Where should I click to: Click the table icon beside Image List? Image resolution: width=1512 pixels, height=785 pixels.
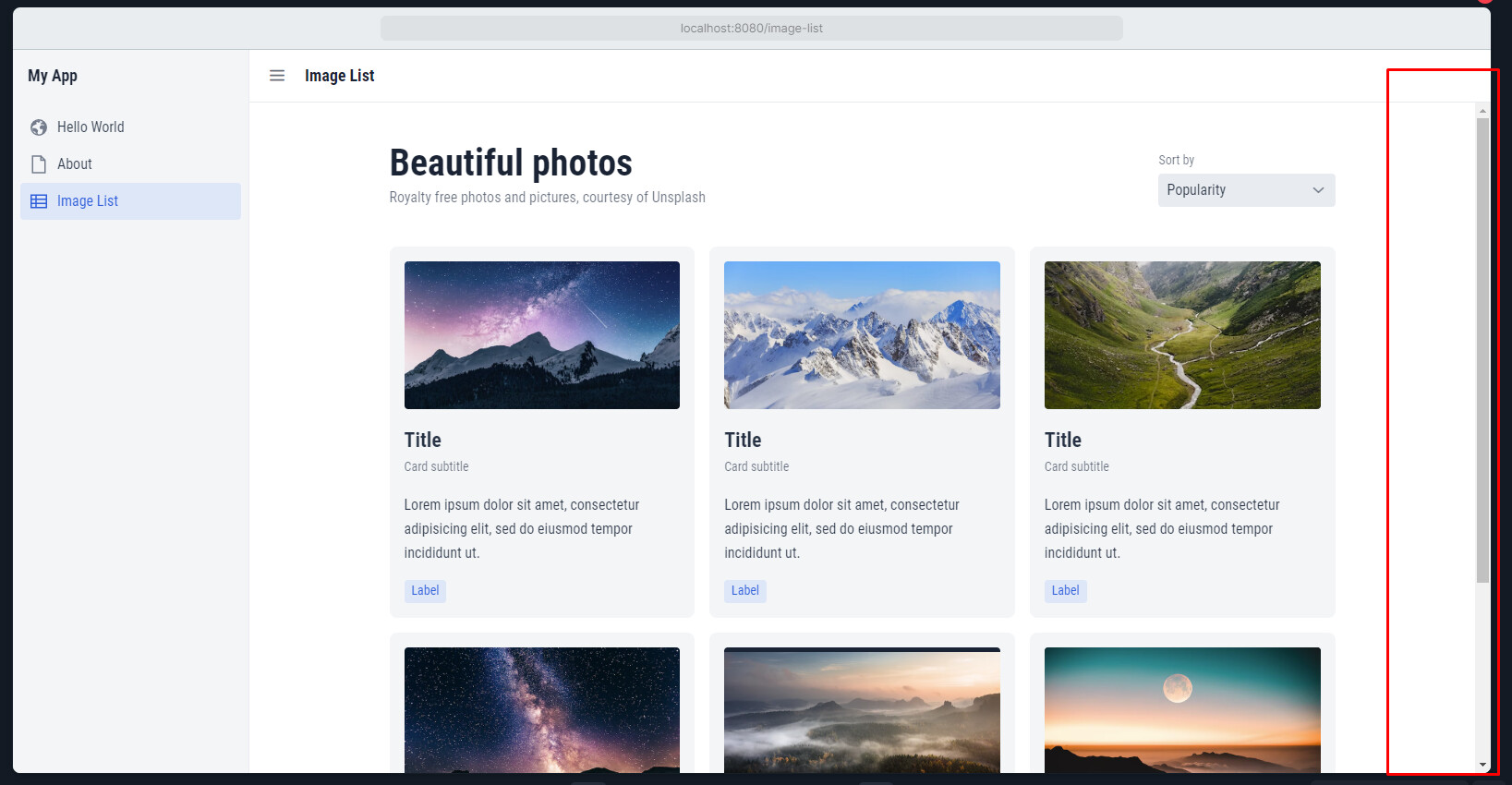[x=39, y=201]
